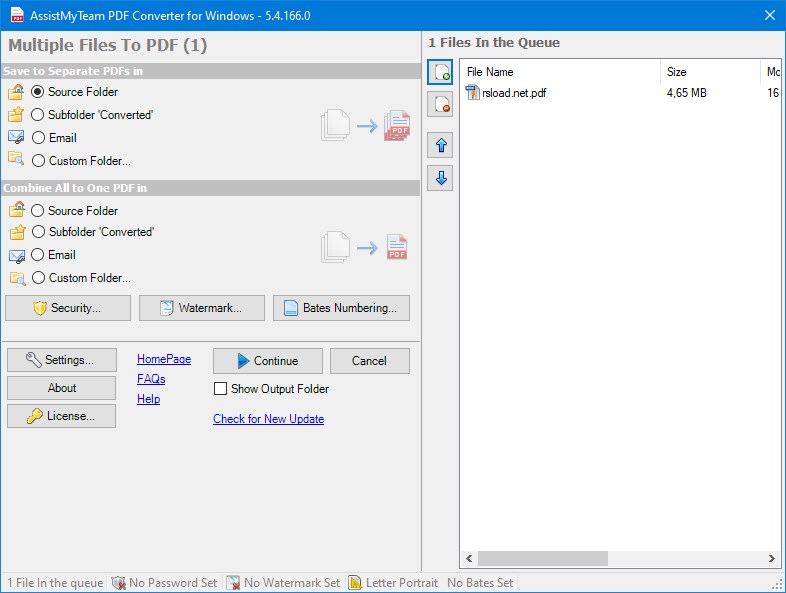Viewport: 786px width, 593px height.
Task: Click the No Password Set status icon
Action: [119, 583]
